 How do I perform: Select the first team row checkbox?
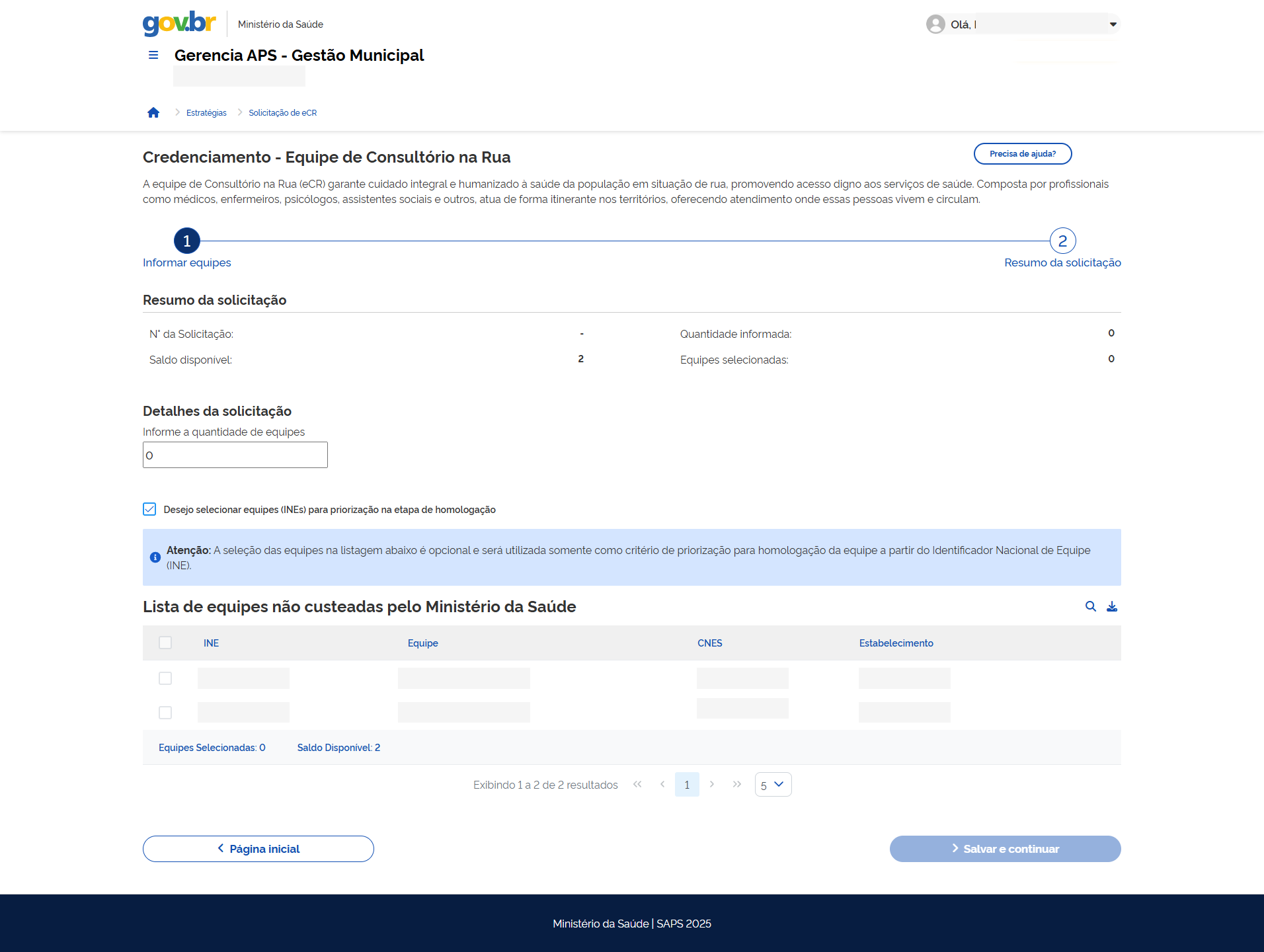click(165, 678)
